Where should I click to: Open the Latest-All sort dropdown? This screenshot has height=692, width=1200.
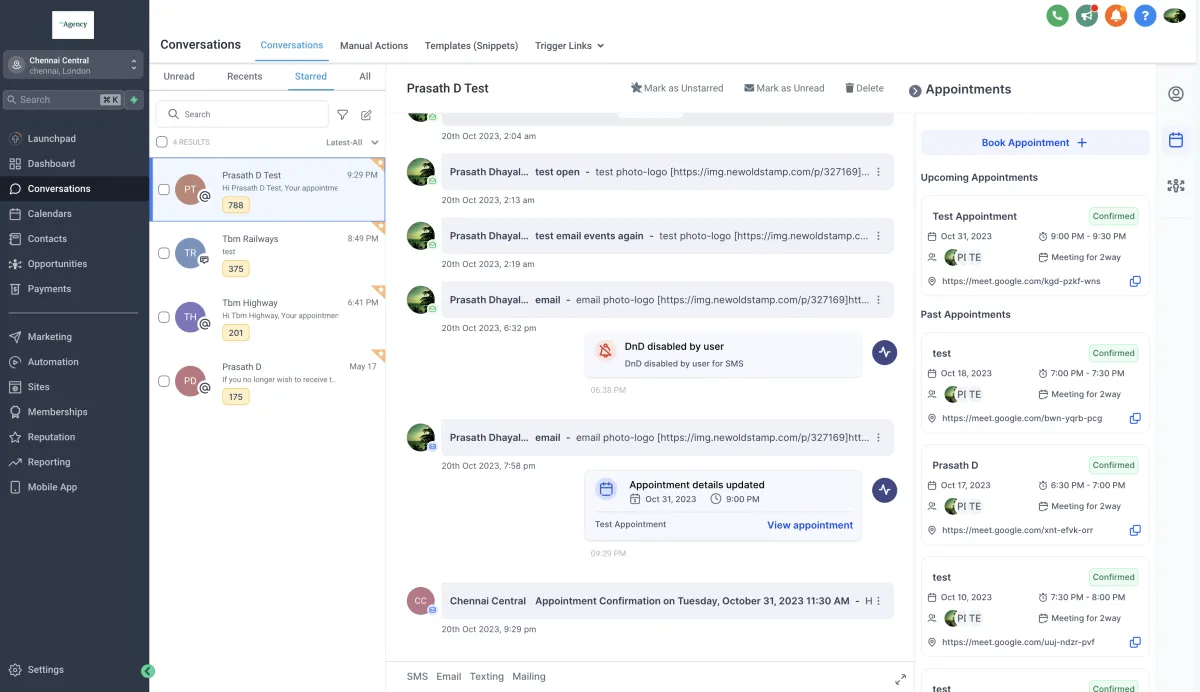pyautogui.click(x=352, y=142)
